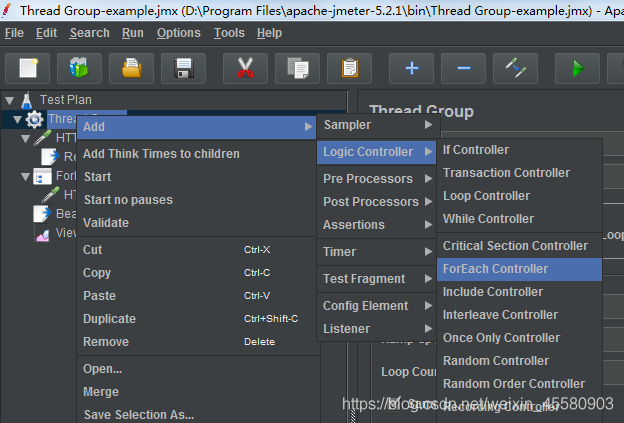Open the Options menu

[179, 33]
